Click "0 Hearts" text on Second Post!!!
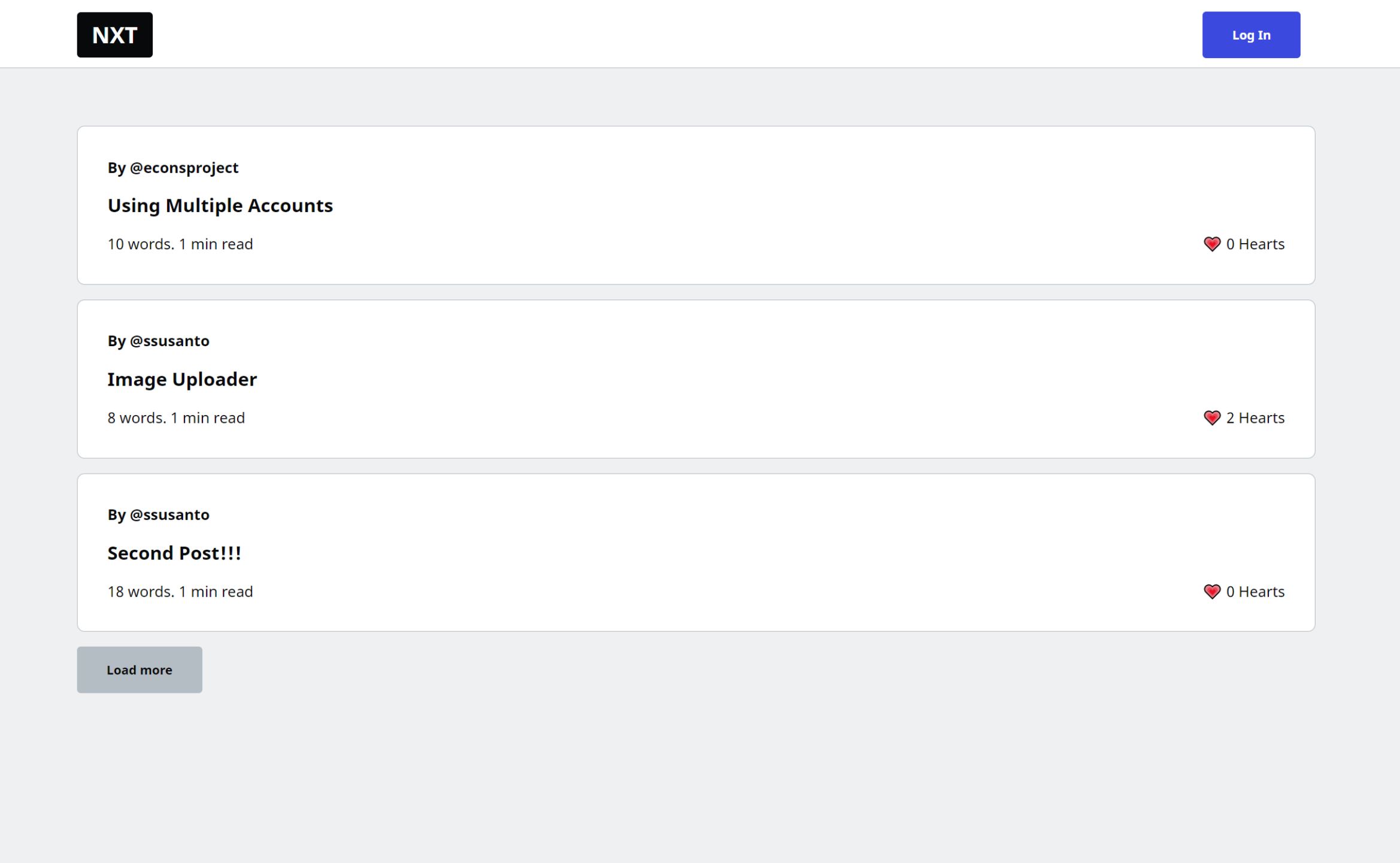The image size is (1400, 863). pyautogui.click(x=1255, y=592)
